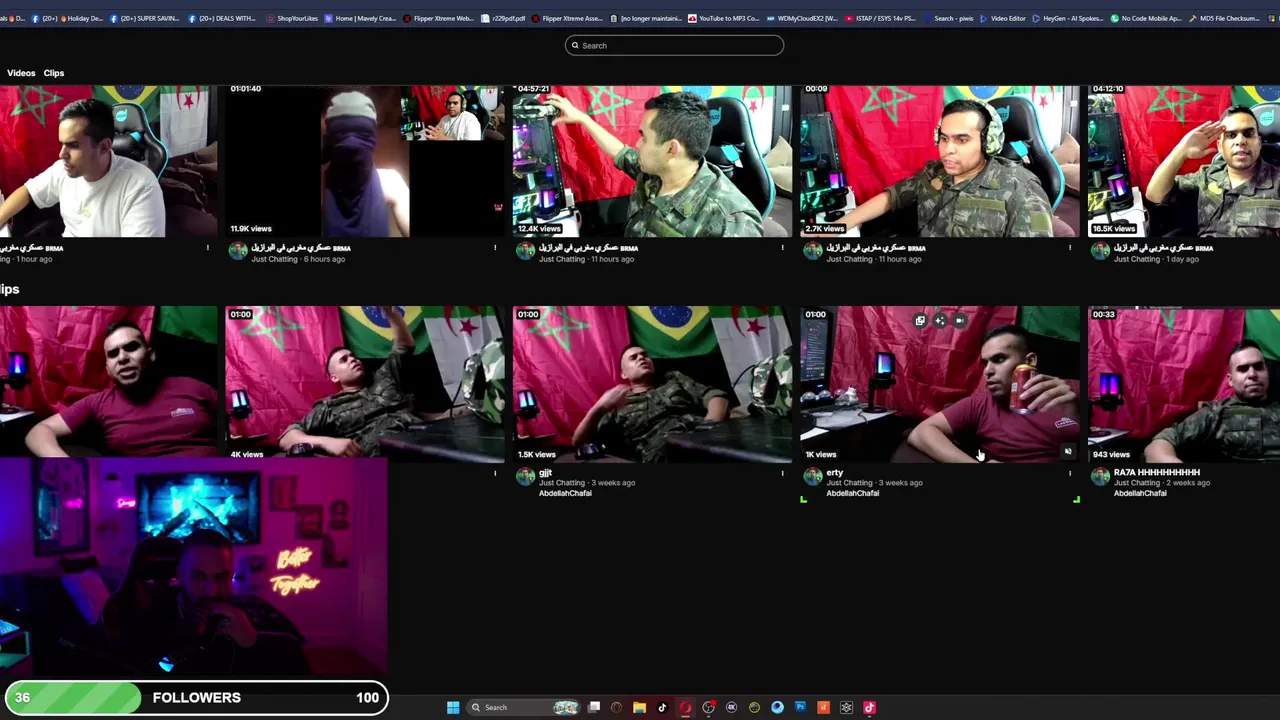Open the 00:33 clip thumbnail
The height and width of the screenshot is (720, 1280).
pos(1184,383)
